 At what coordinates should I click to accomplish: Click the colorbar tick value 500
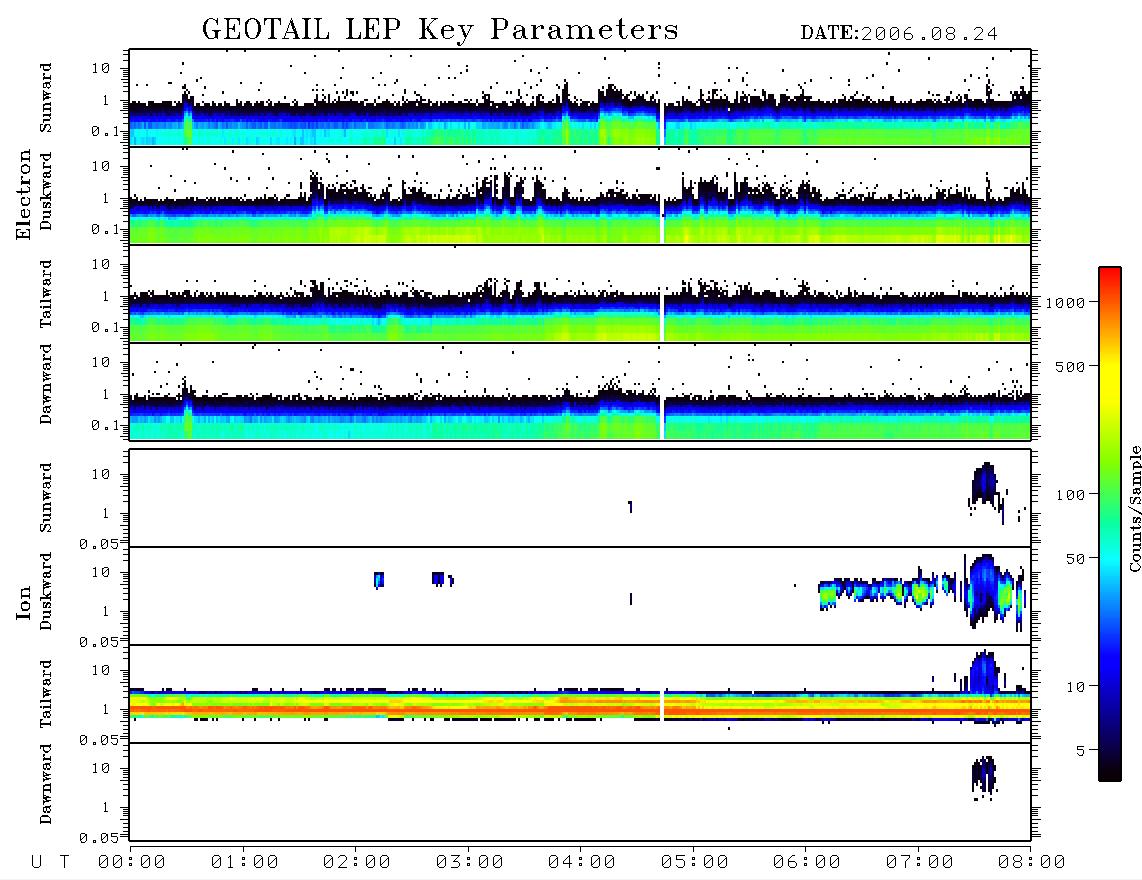[x=1070, y=366]
